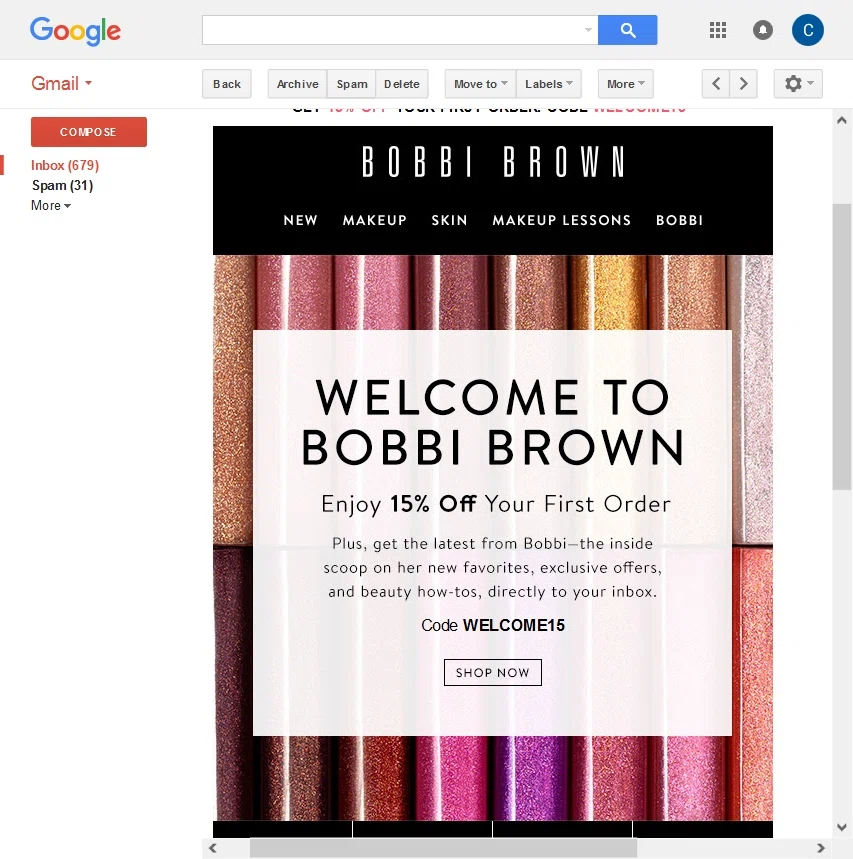Expand More folders in sidebar

click(x=51, y=205)
